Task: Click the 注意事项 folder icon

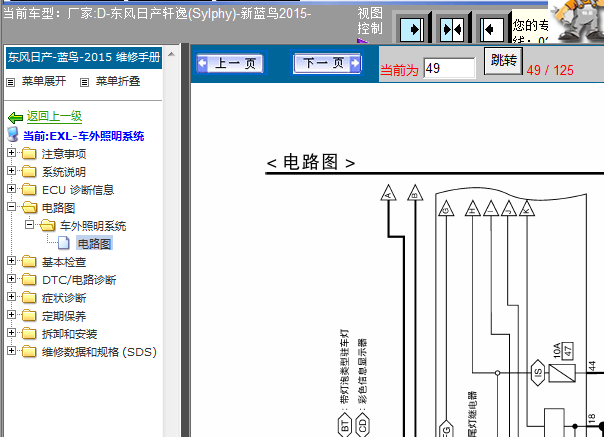Action: [x=29, y=154]
